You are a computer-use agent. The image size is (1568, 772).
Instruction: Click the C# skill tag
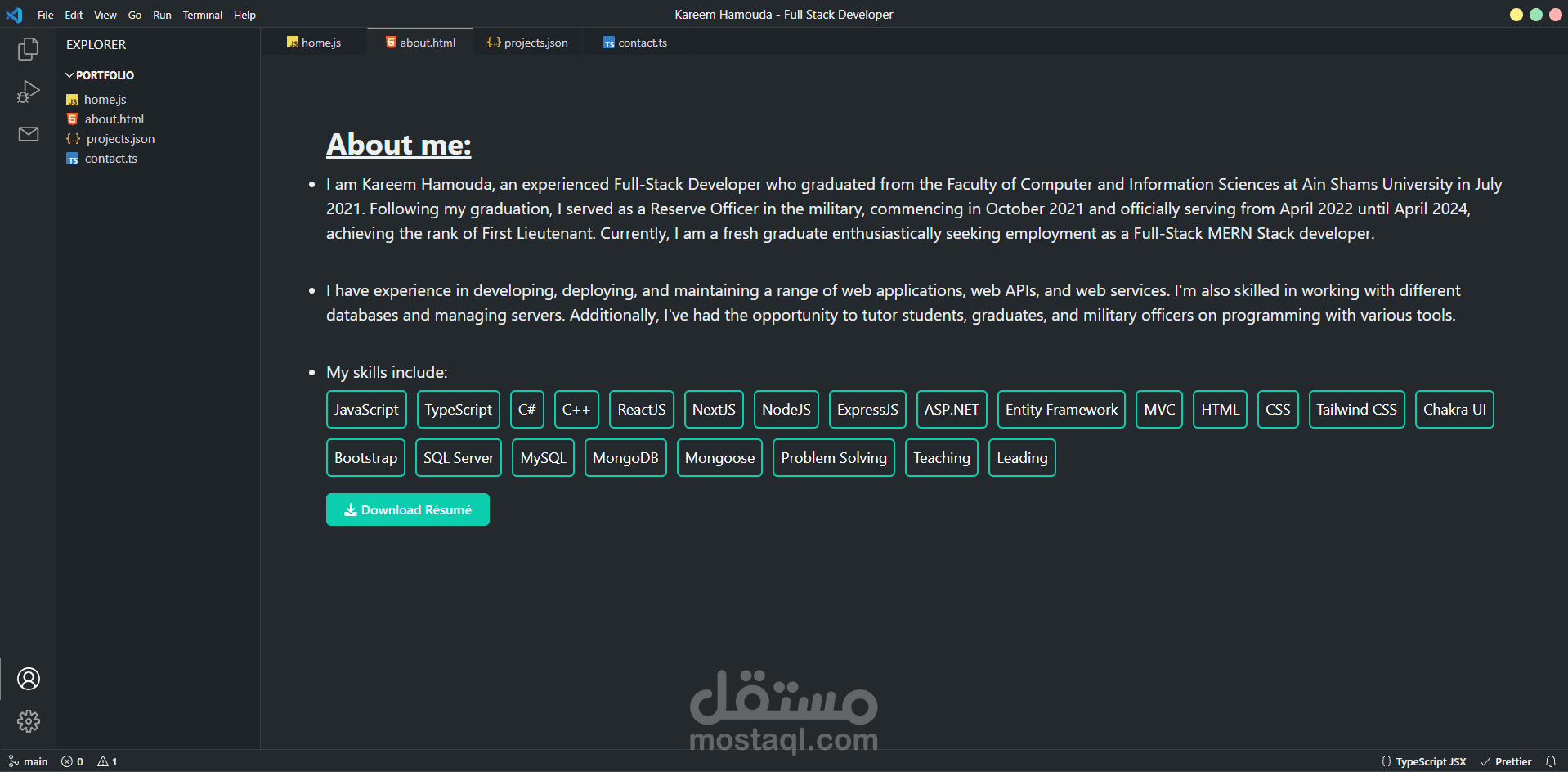[527, 410]
